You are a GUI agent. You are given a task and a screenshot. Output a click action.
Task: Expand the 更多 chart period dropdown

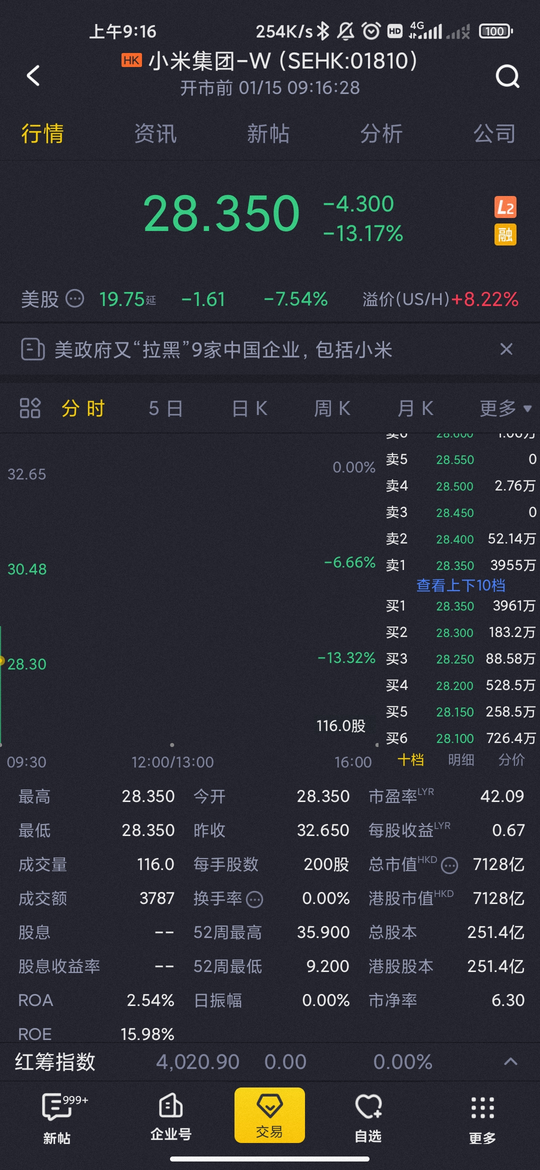506,408
